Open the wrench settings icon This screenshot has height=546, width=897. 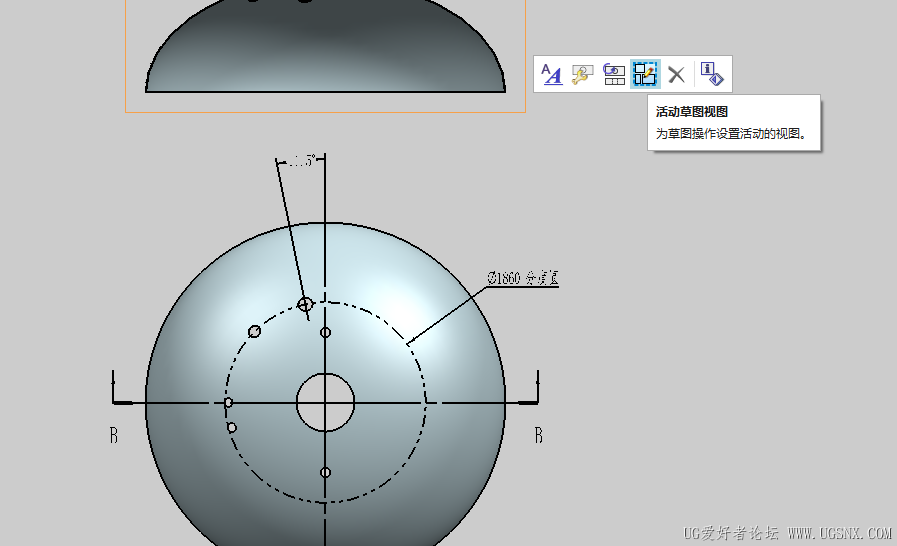[582, 74]
